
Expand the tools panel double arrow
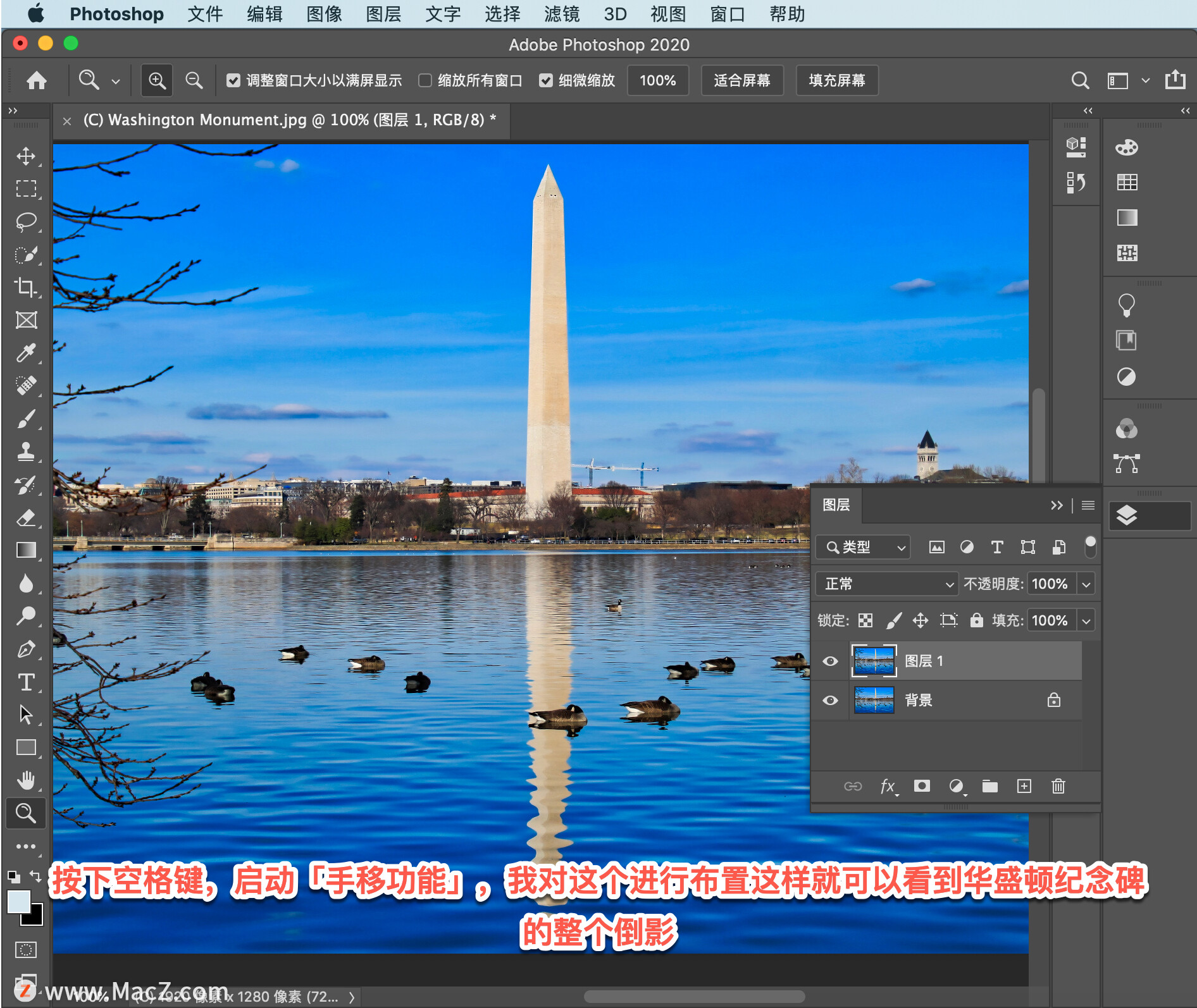coord(13,111)
